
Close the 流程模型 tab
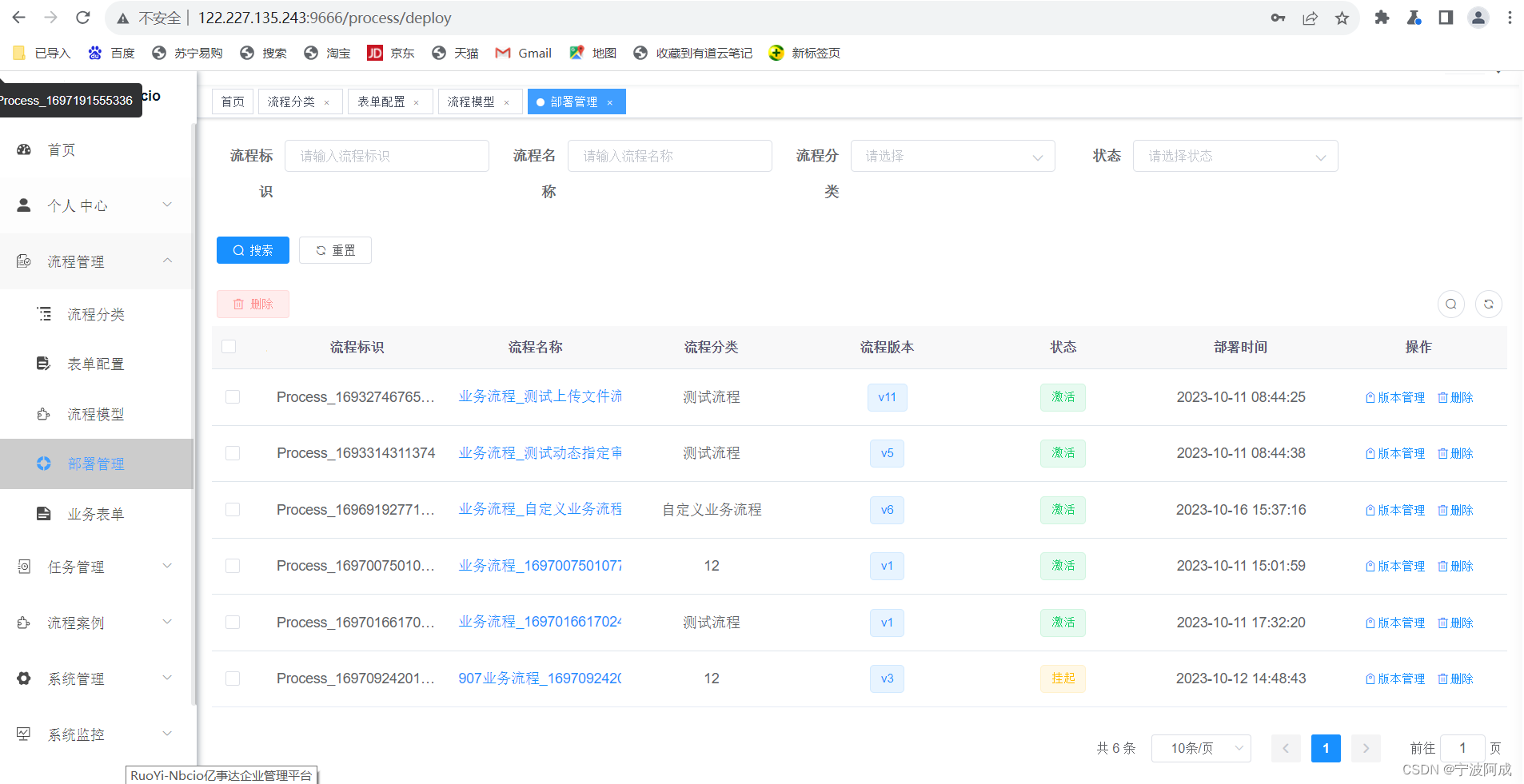(x=506, y=102)
